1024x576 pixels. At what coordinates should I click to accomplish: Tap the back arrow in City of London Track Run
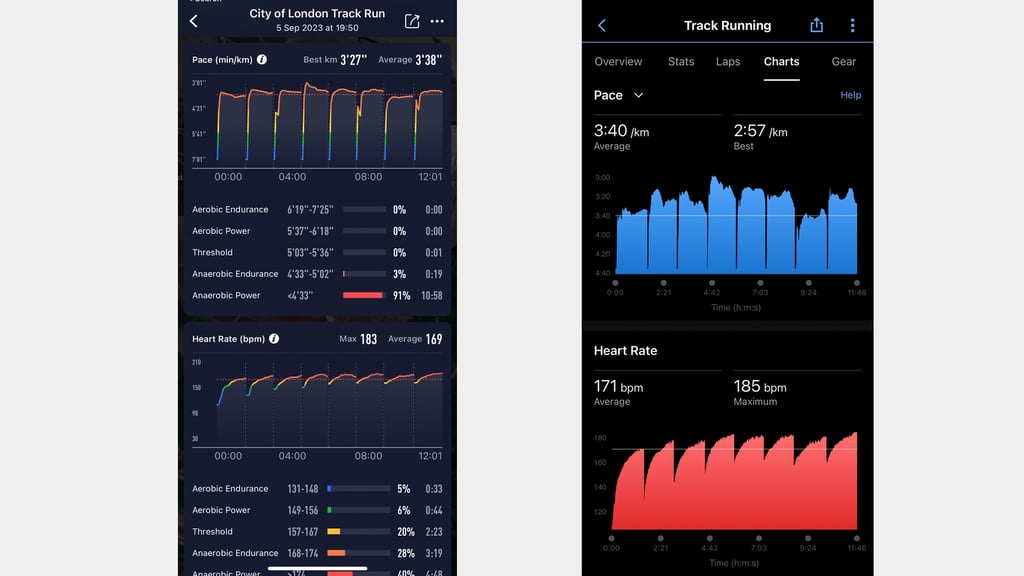(x=194, y=21)
